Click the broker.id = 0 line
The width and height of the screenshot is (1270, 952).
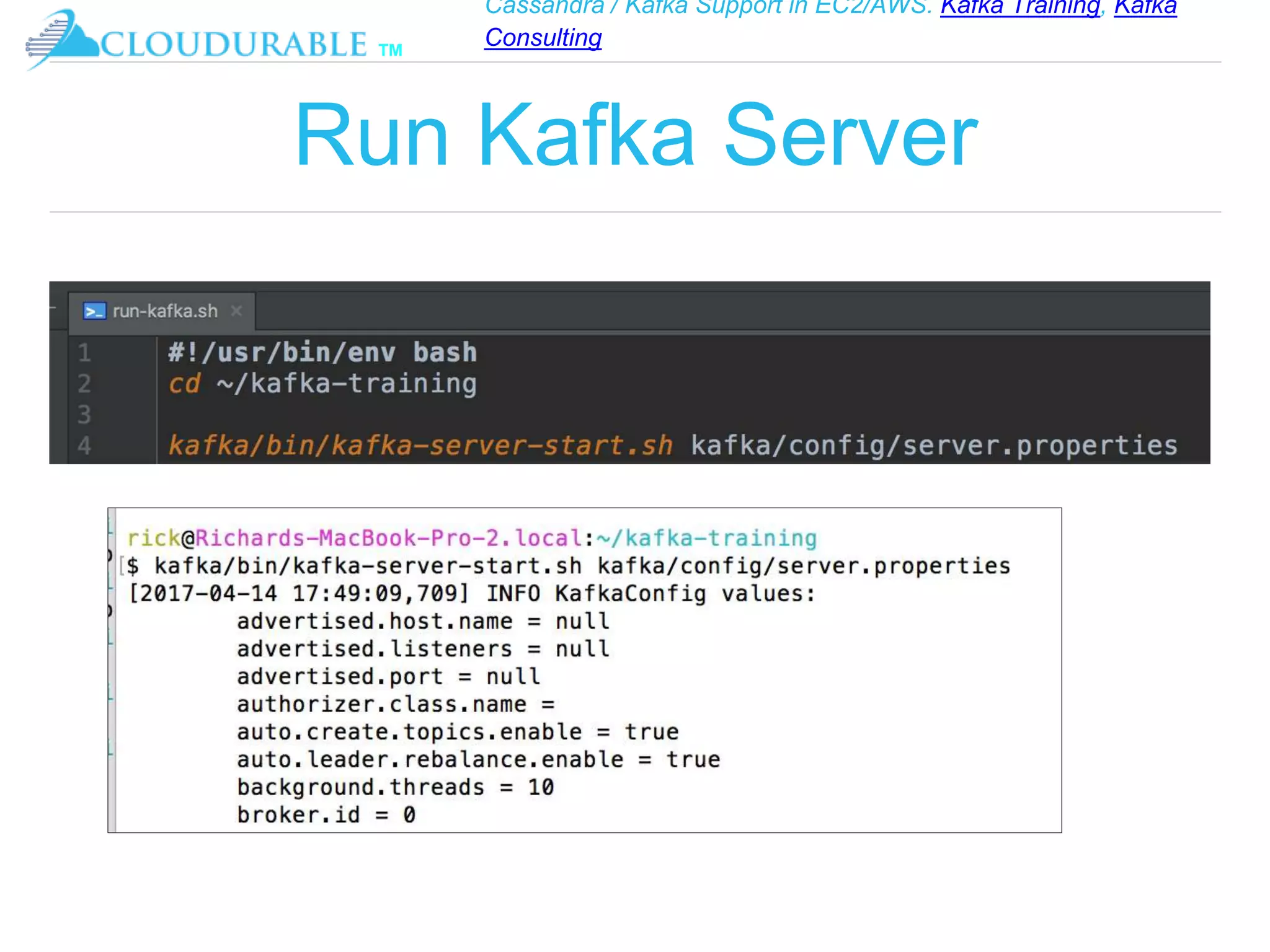(326, 815)
